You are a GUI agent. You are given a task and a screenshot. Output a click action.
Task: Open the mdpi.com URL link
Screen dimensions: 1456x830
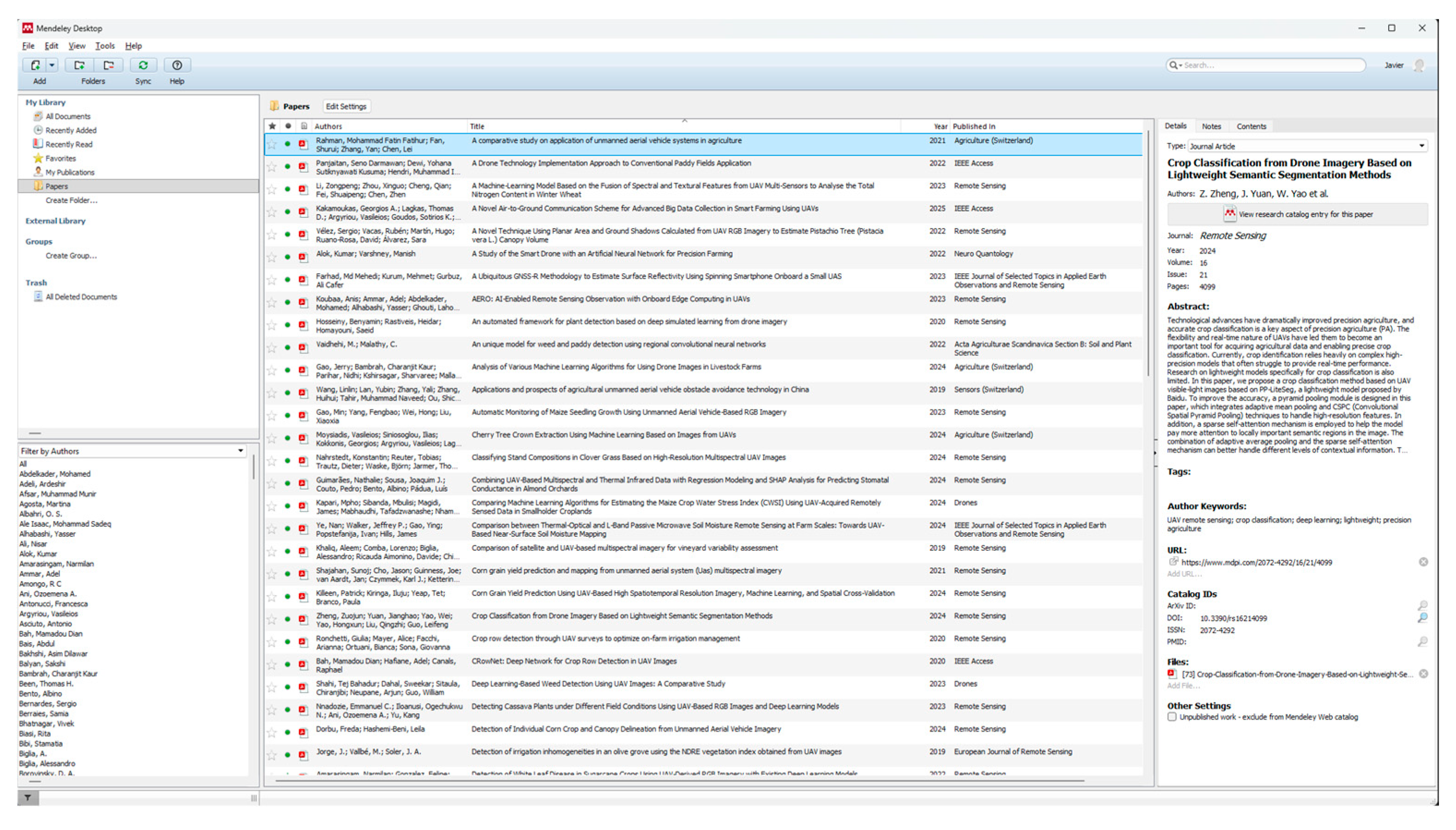[x=1256, y=563]
